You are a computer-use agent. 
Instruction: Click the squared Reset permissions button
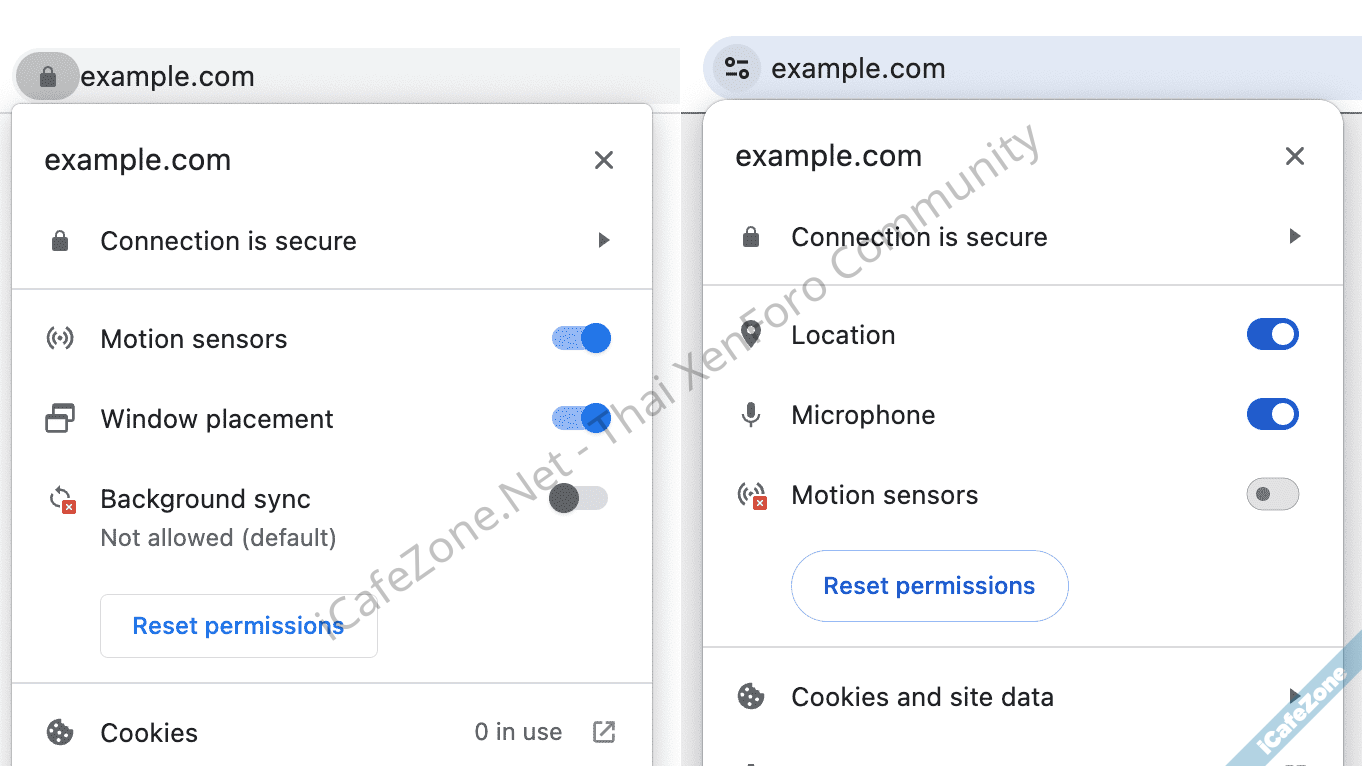click(x=238, y=626)
